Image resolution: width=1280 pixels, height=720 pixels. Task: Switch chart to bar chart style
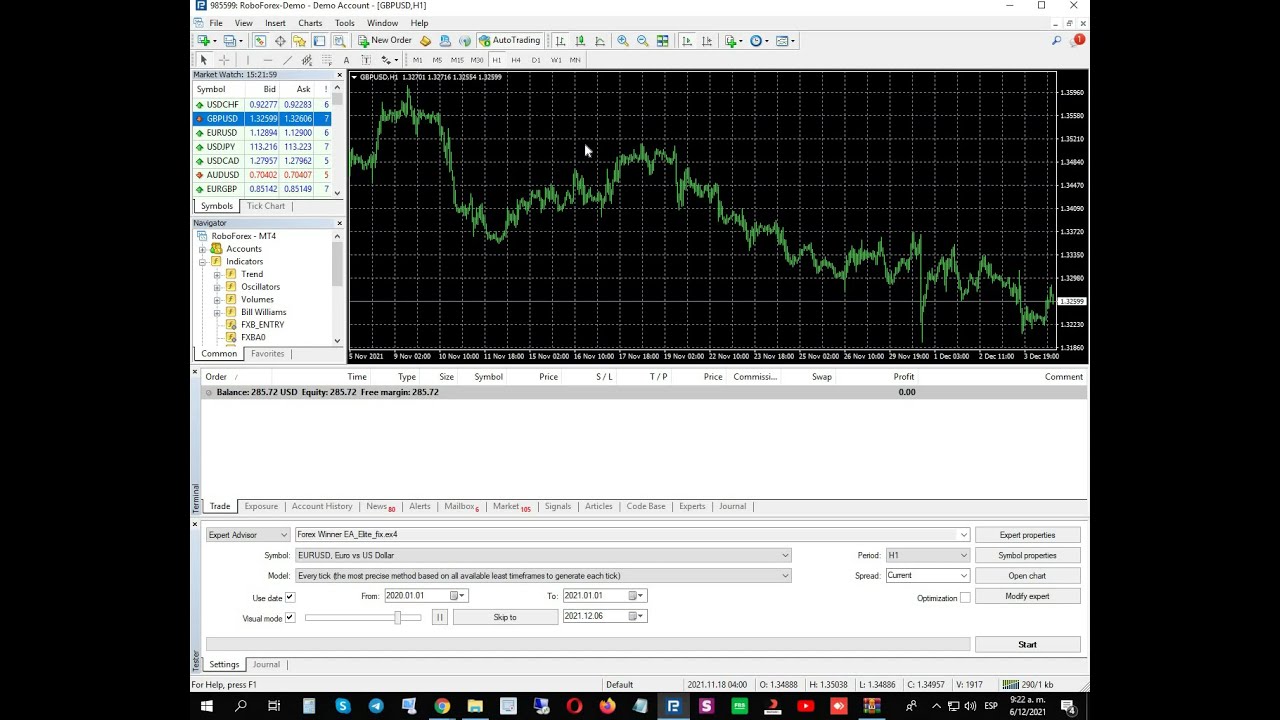pyautogui.click(x=560, y=41)
